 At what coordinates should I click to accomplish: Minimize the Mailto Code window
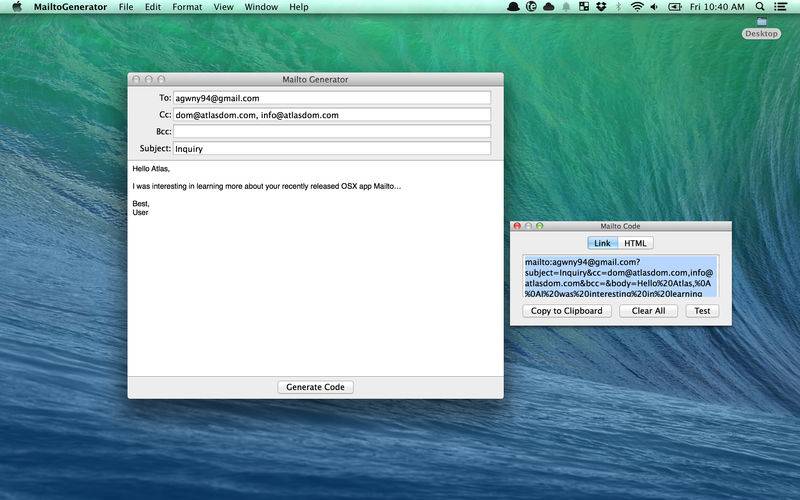click(528, 226)
